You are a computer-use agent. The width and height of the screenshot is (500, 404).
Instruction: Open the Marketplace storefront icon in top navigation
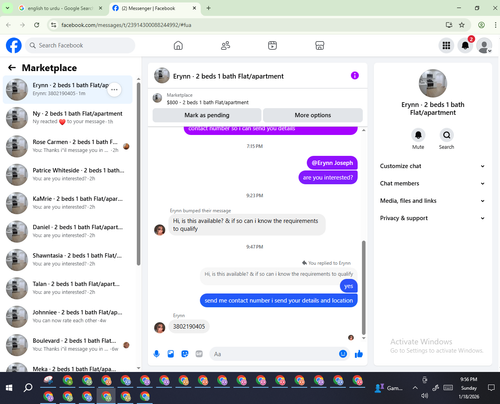320,45
